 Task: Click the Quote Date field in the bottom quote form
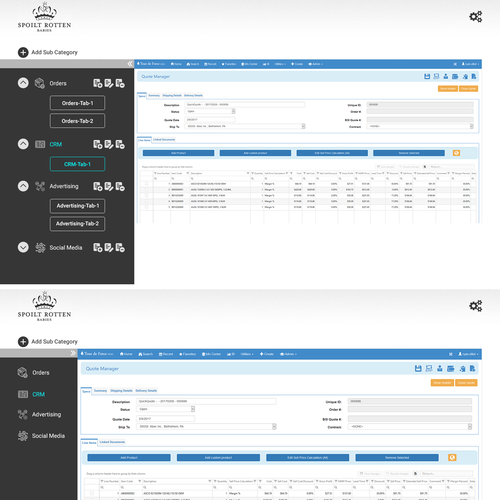pyautogui.click(x=165, y=418)
